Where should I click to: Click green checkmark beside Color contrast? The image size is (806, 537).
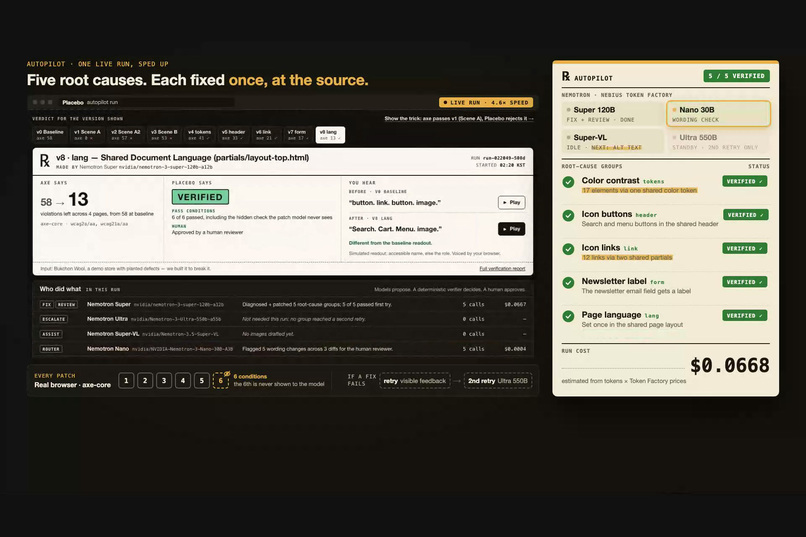click(568, 182)
